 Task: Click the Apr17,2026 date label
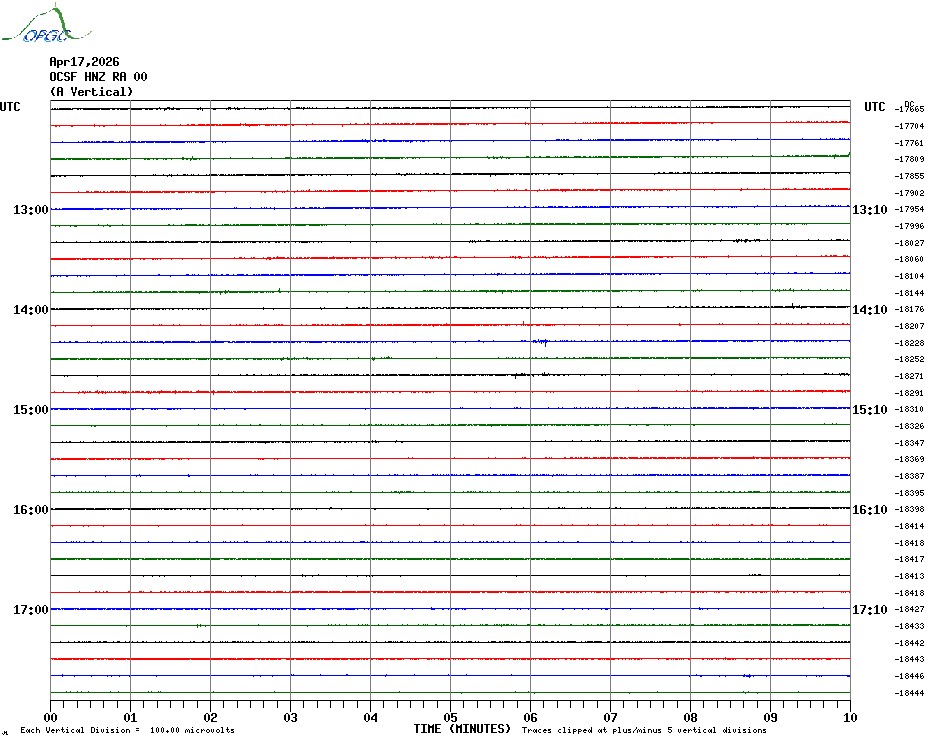click(84, 62)
